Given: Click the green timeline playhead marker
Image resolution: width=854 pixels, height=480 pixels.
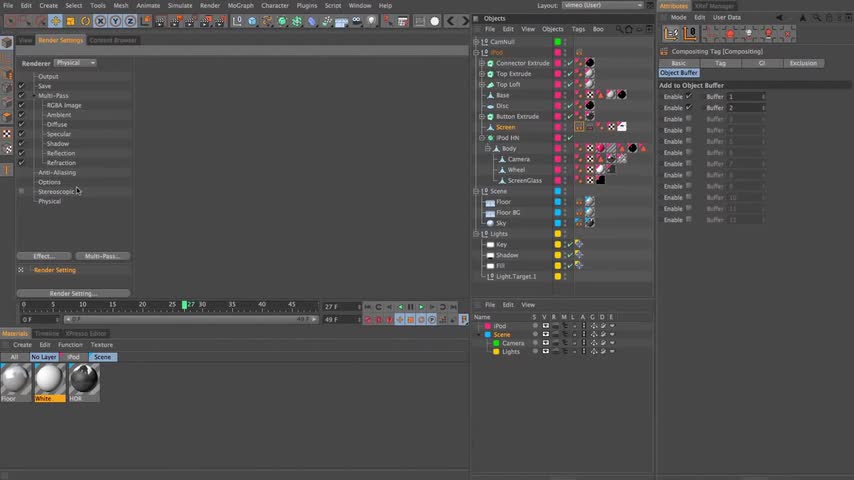Looking at the screenshot, I should [x=185, y=305].
